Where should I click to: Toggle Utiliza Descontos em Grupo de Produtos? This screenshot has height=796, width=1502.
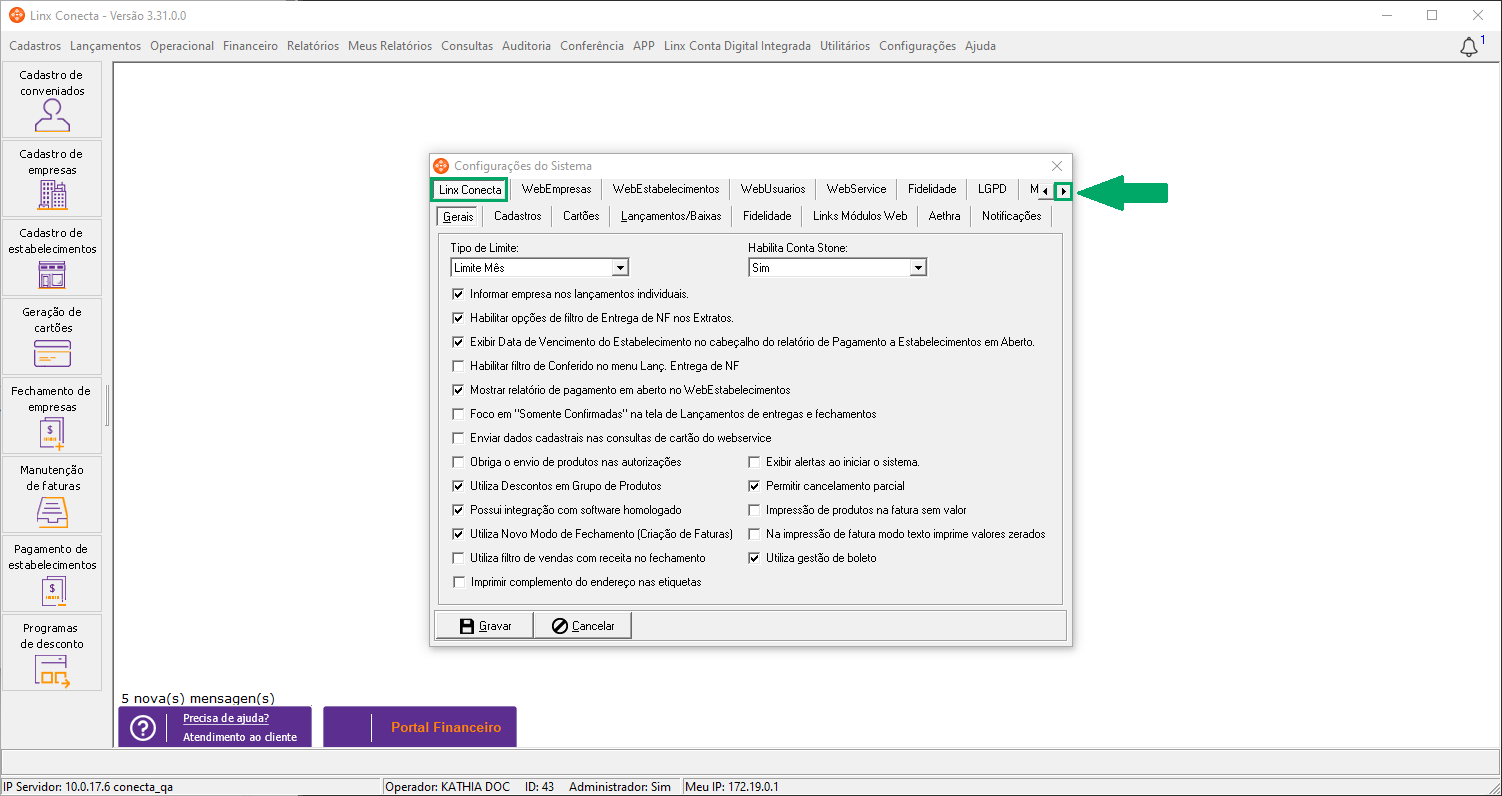459,486
